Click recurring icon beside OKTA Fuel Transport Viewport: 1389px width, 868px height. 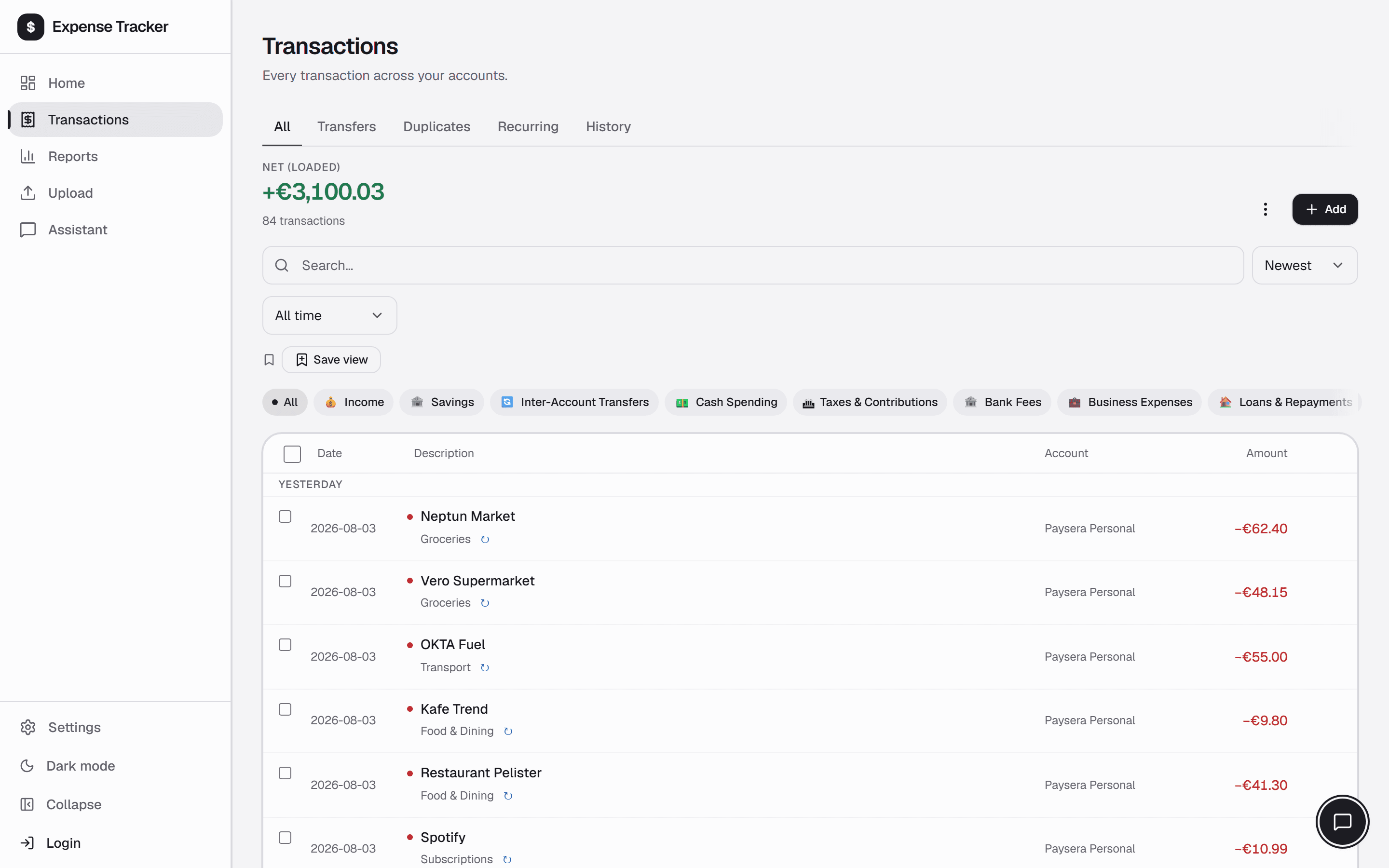[x=485, y=668]
